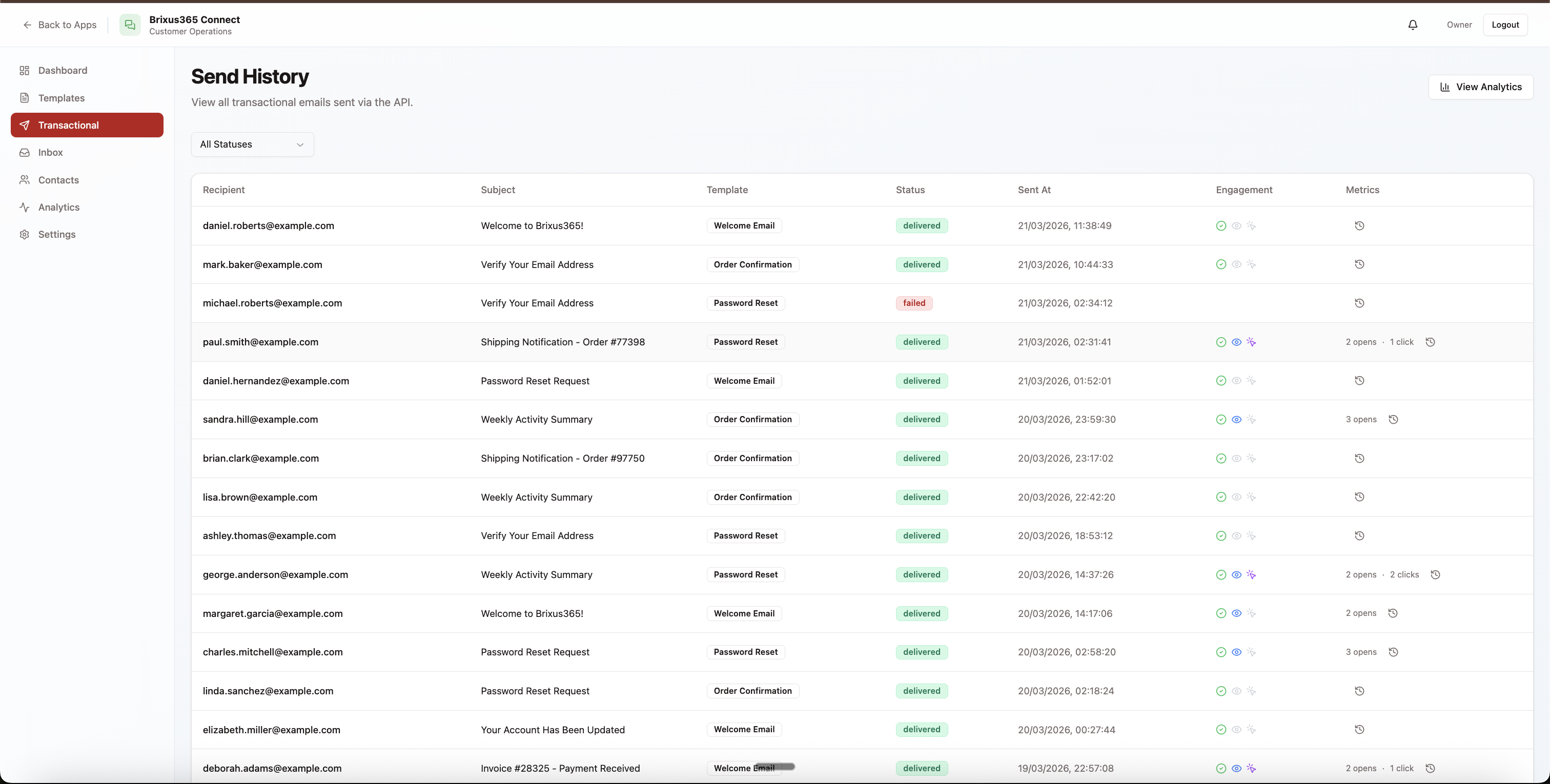Open Inbox in sidebar
Screen dimensions: 1550x784
click(87, 152)
